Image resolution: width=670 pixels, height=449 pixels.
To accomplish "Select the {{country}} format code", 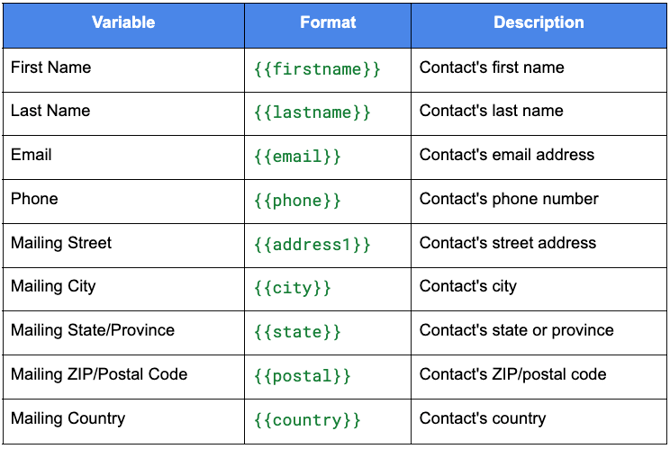I will 308,420.
